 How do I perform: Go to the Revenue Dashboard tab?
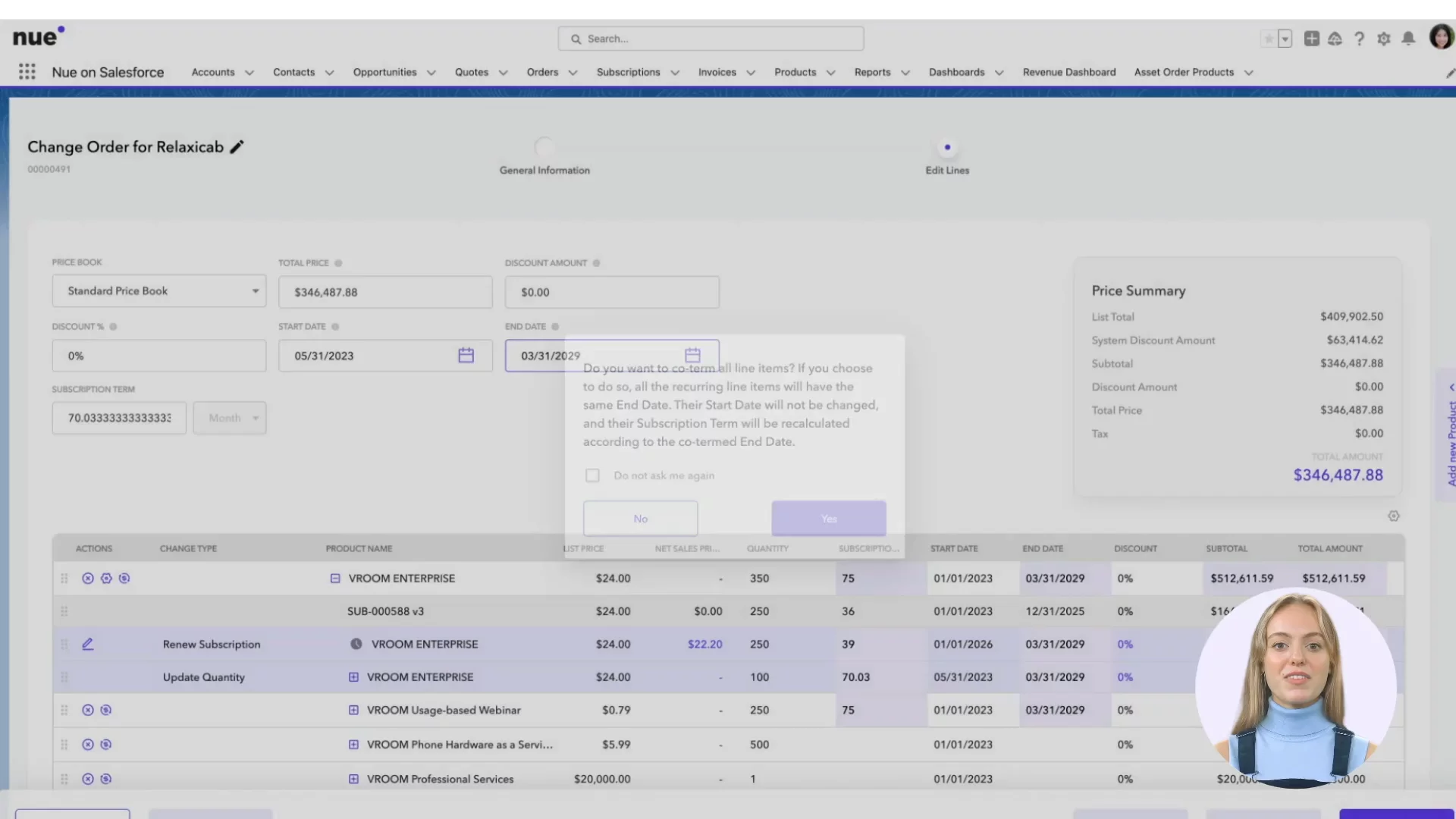[1068, 72]
